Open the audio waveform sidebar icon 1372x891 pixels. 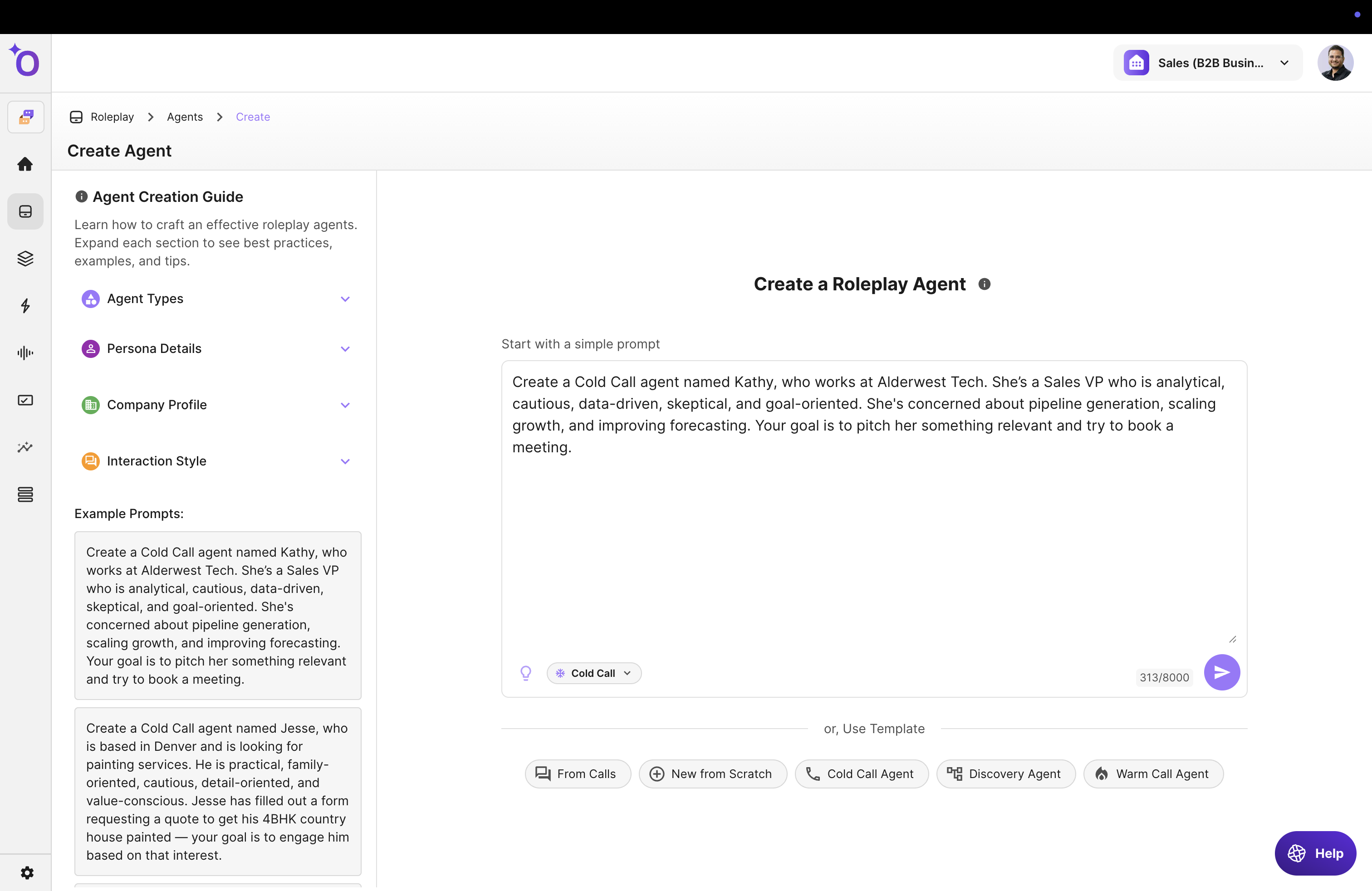[25, 352]
